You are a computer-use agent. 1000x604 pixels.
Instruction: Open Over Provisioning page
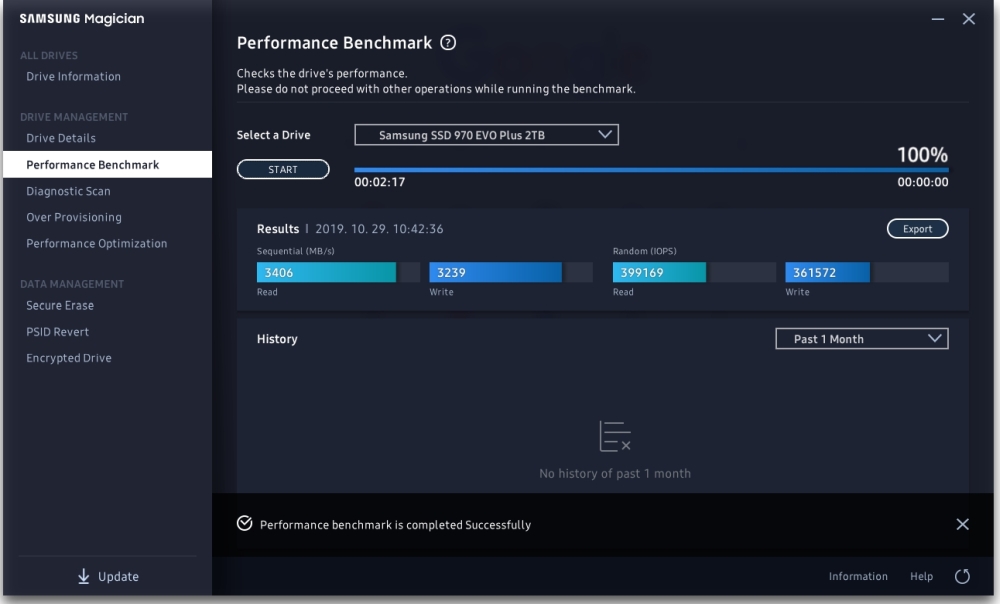click(x=74, y=217)
